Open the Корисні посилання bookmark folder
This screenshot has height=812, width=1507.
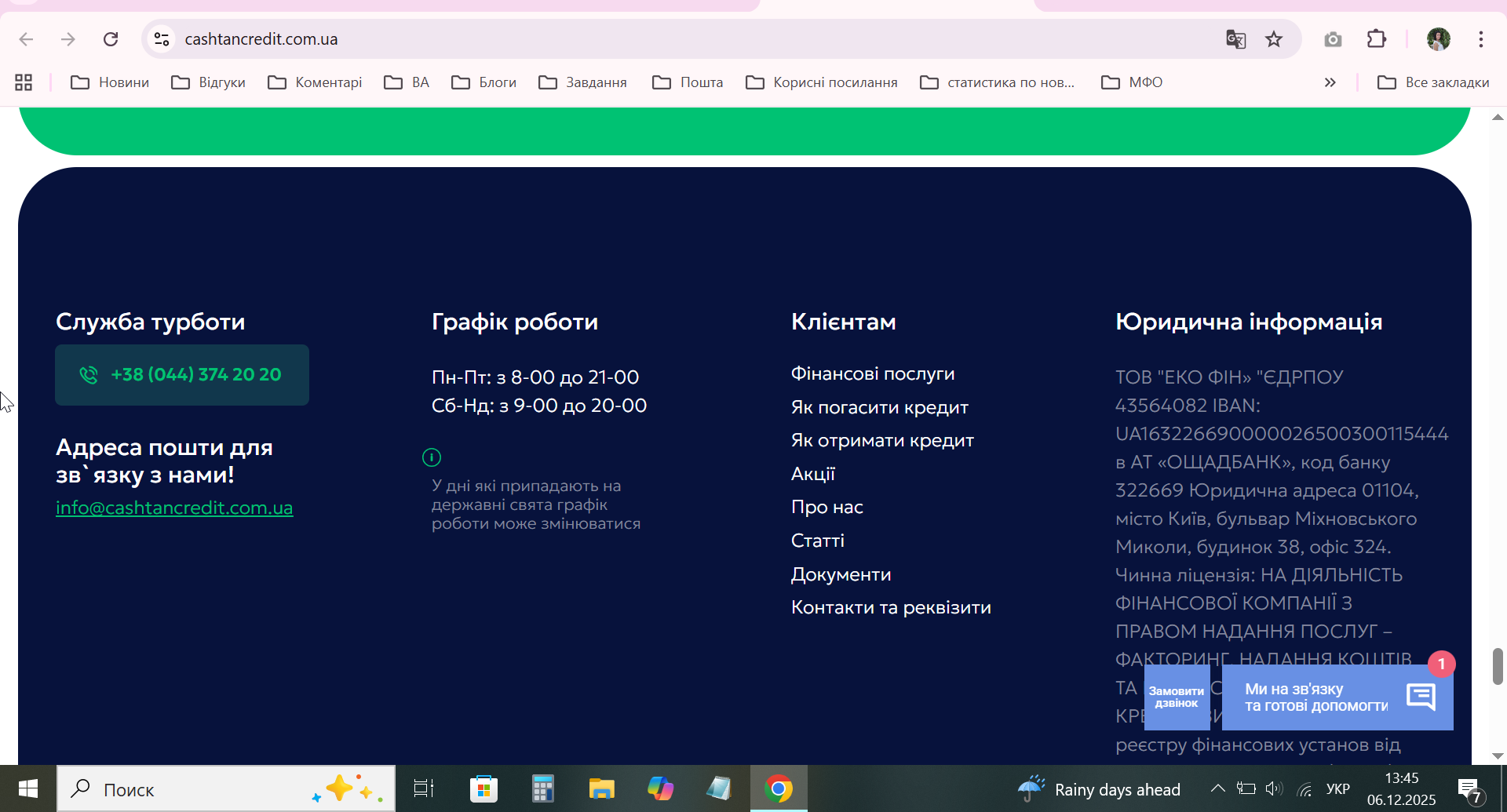821,82
